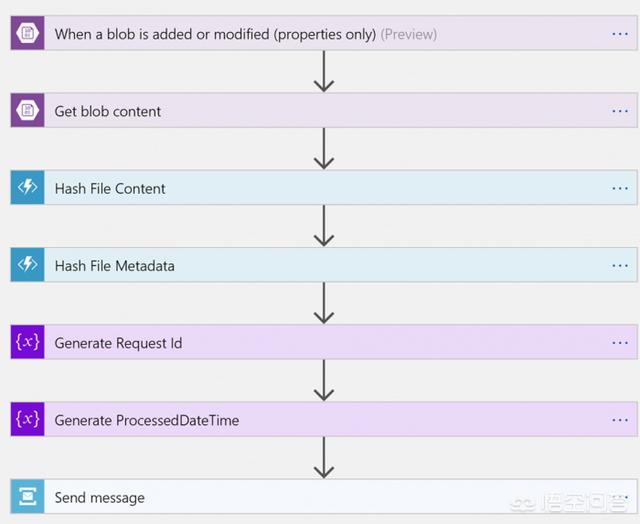
Task: Expand the 'When a blob is added or modified' step
Action: pyautogui.click(x=215, y=34)
